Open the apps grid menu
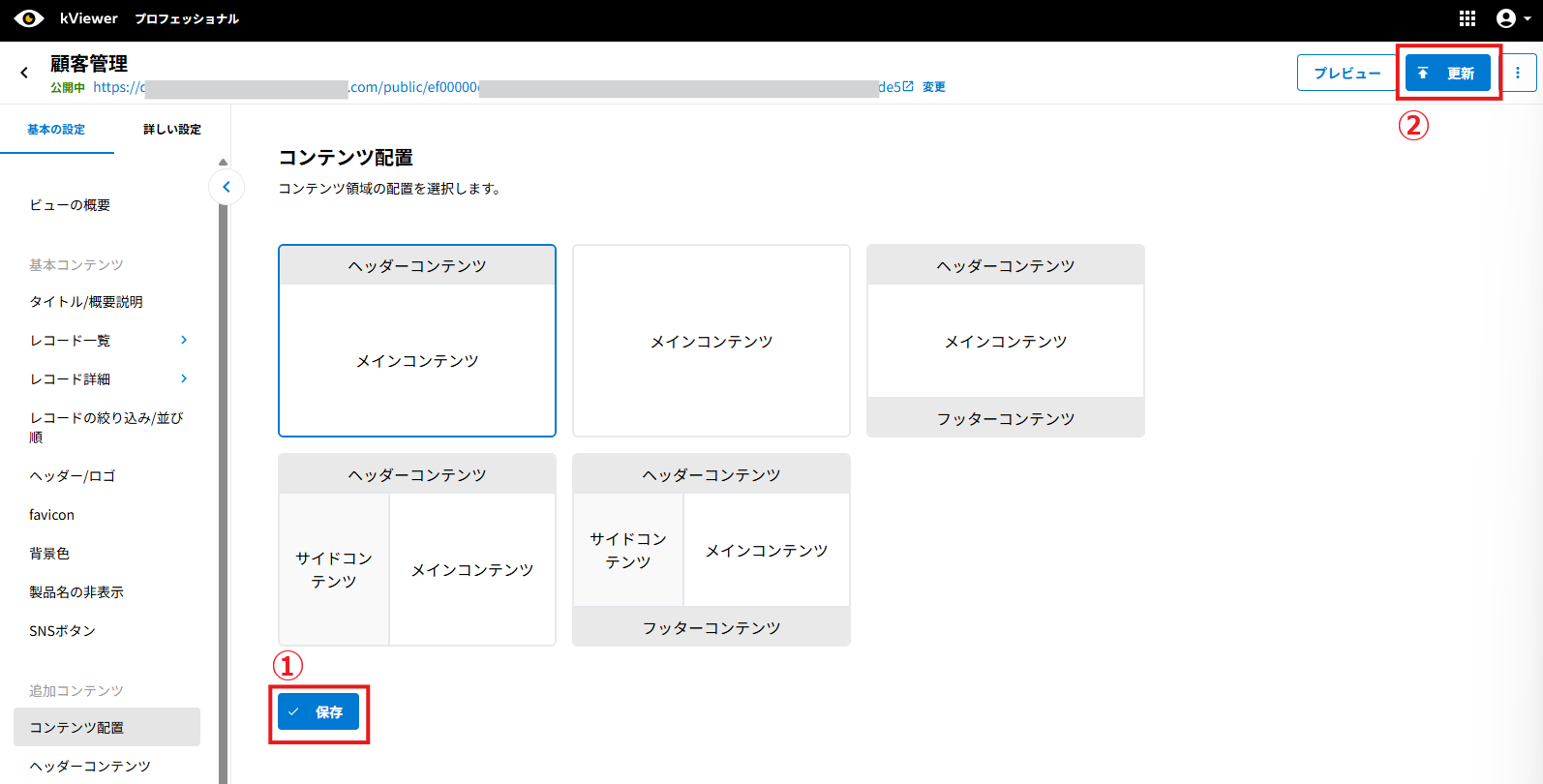Image resolution: width=1543 pixels, height=784 pixels. 1467,18
